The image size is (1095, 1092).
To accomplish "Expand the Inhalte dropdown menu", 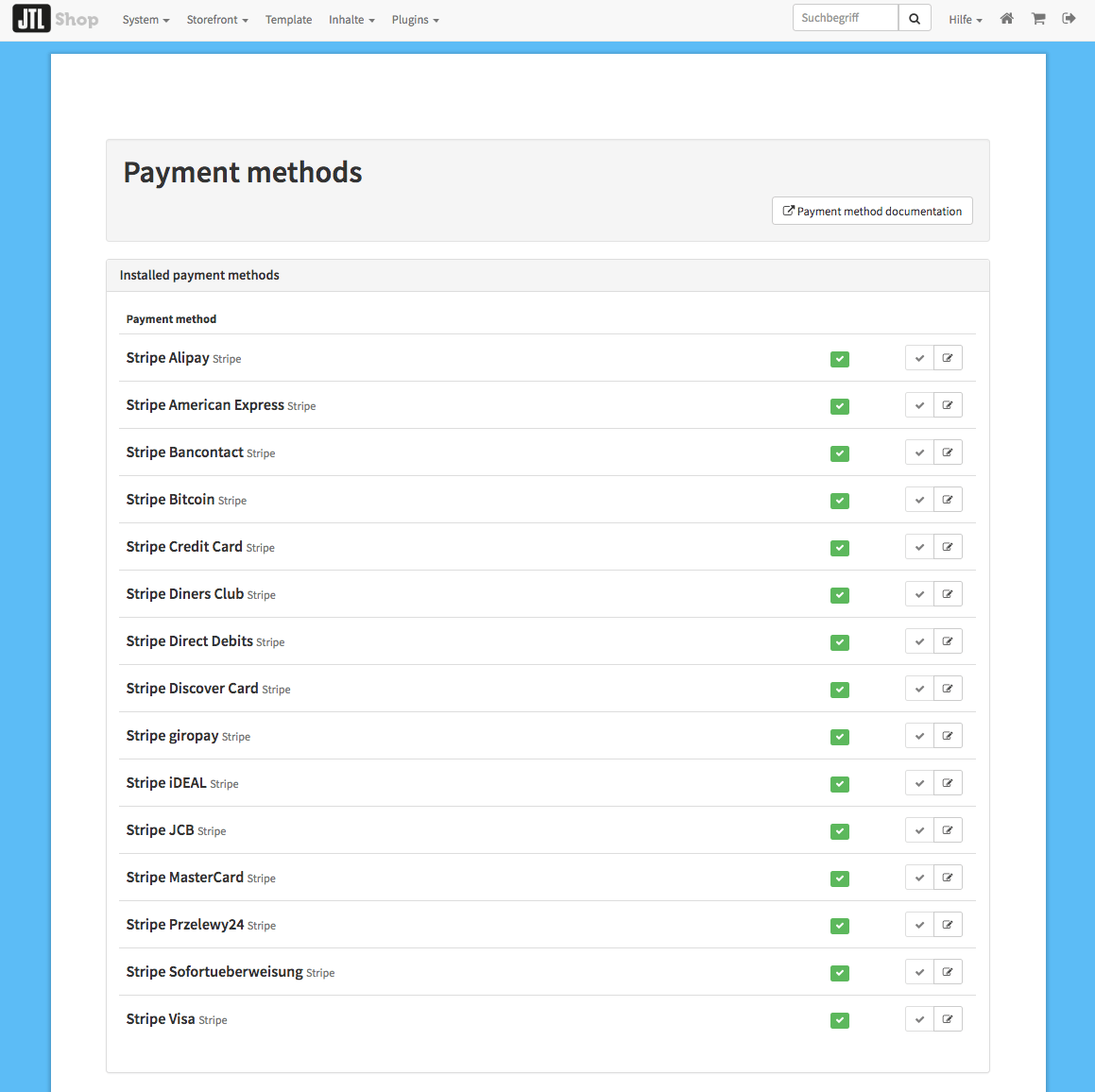I will coord(351,20).
